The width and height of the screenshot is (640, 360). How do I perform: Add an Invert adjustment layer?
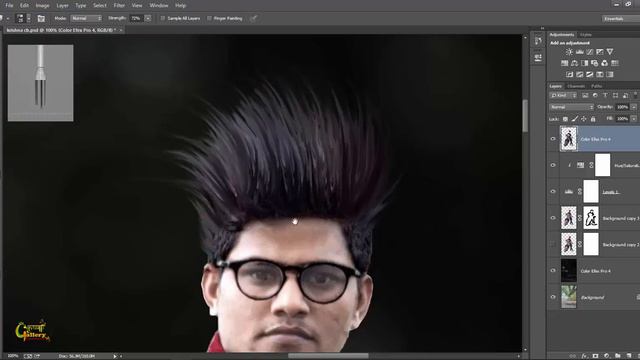click(x=569, y=75)
